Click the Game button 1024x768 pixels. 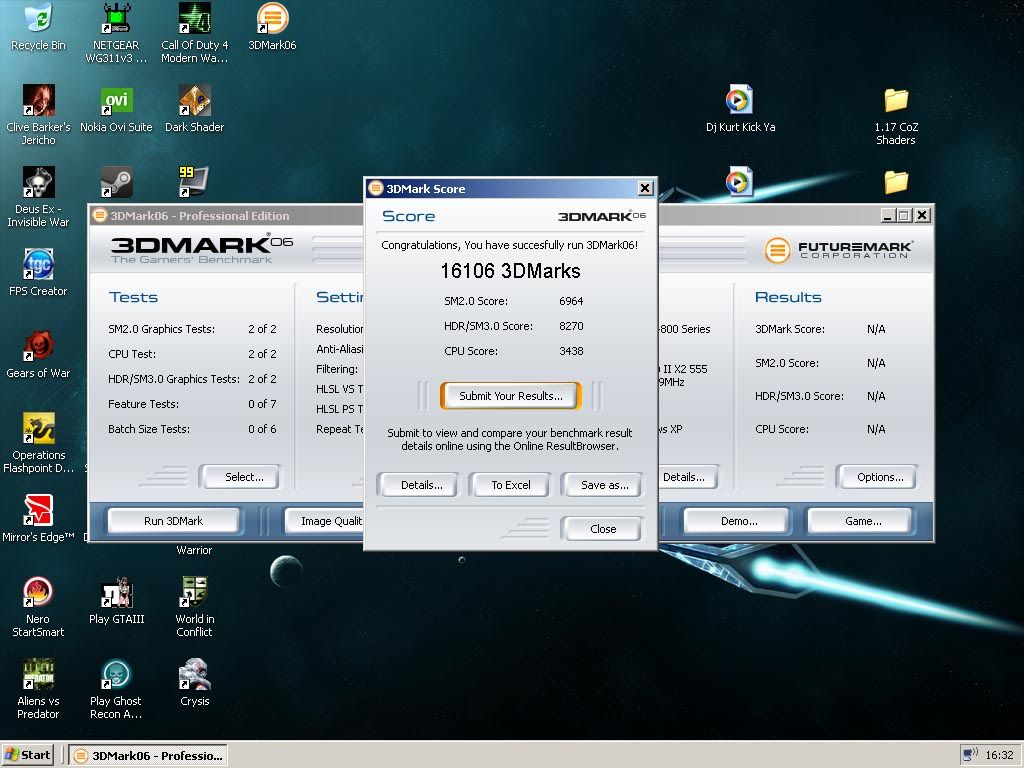pos(862,520)
